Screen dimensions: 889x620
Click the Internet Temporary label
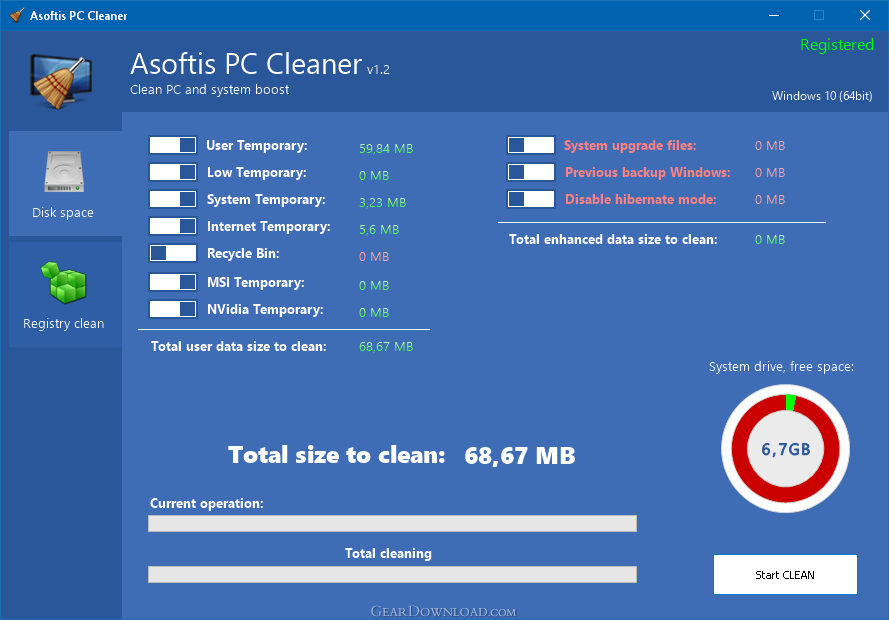pyautogui.click(x=269, y=227)
